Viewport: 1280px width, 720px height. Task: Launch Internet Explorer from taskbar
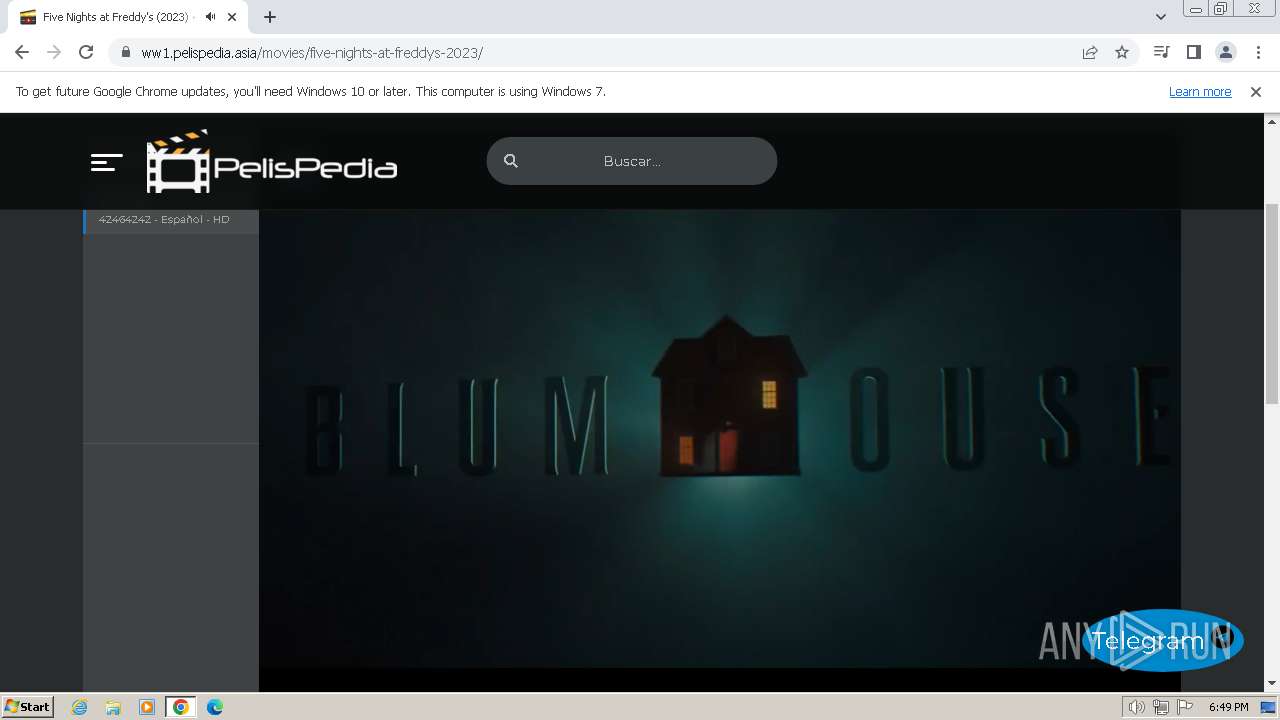80,707
